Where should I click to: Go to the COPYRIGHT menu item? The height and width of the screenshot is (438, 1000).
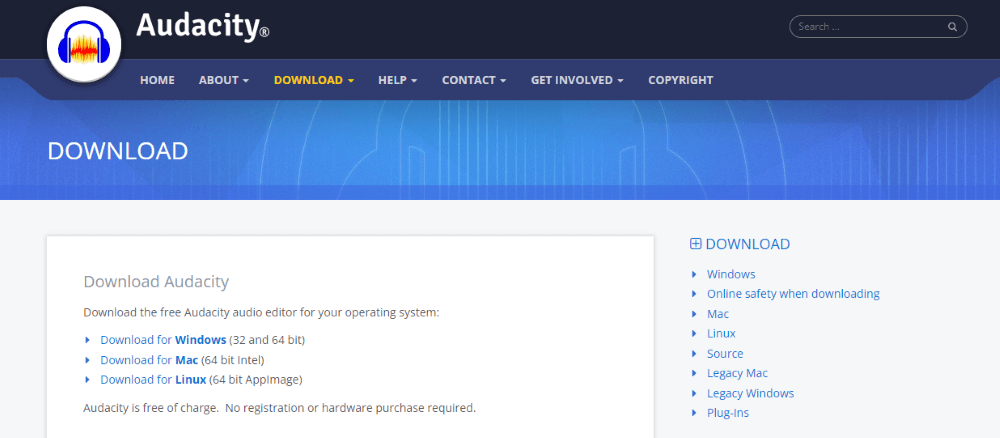point(680,80)
